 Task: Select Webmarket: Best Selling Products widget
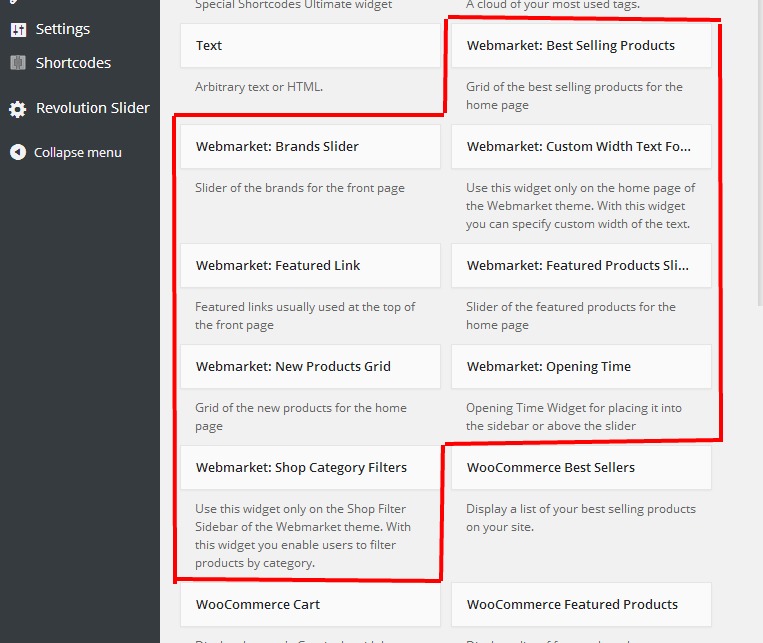[581, 46]
